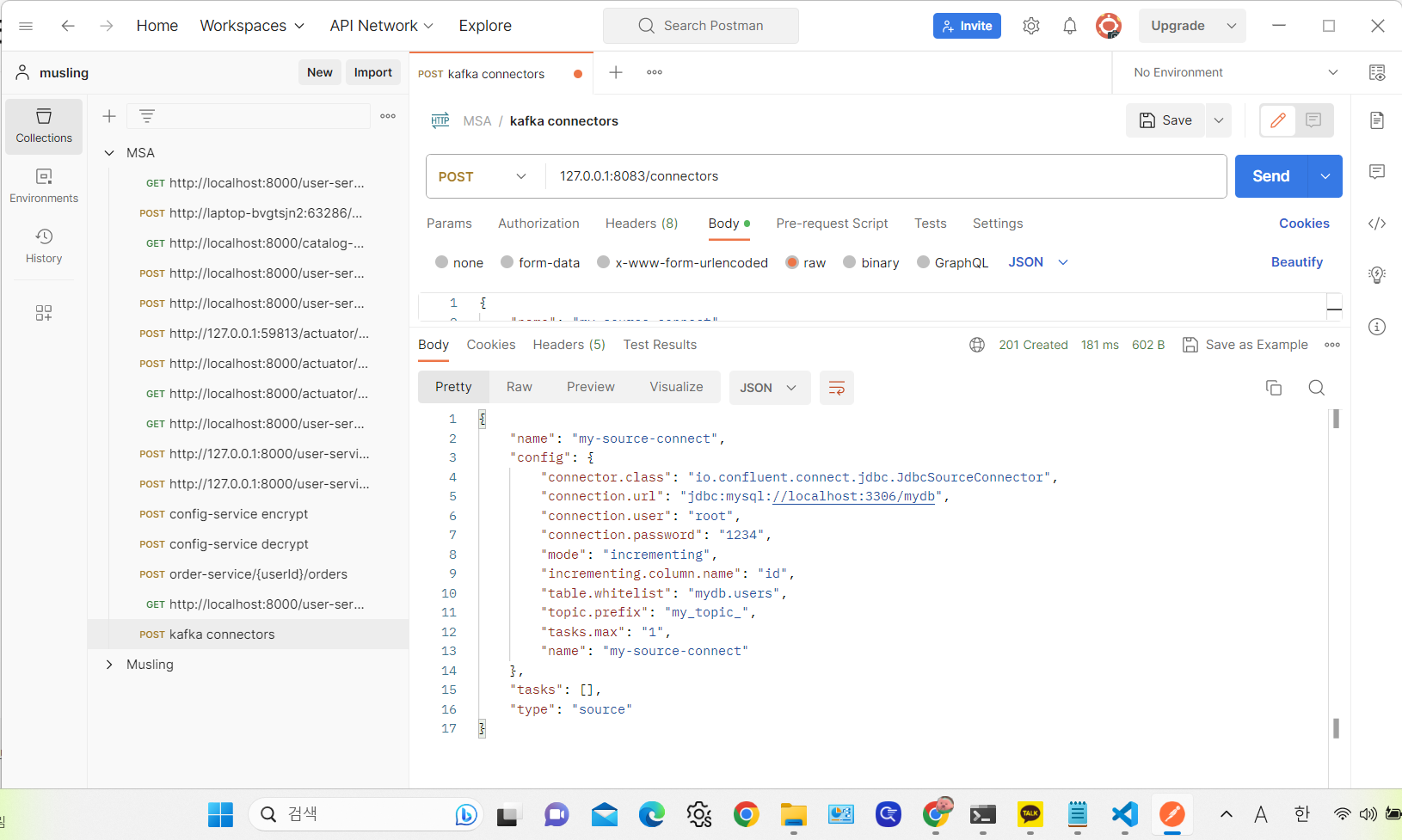
Task: Copy the response body
Action: point(1274,388)
